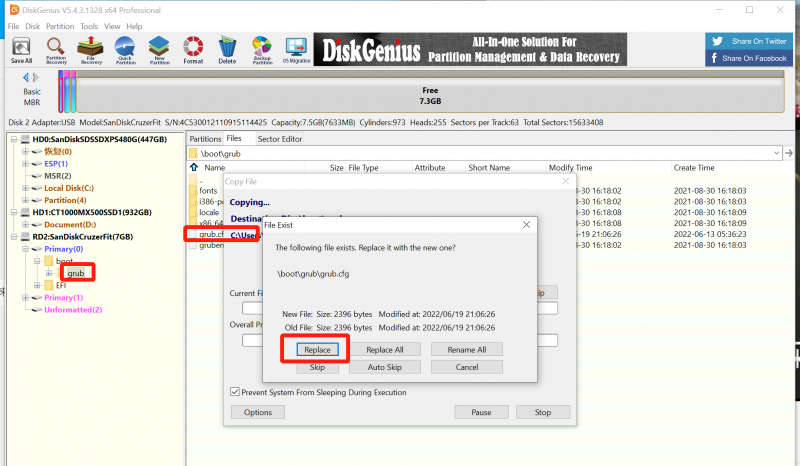800x466 pixels.
Task: Click the Rename All button
Action: point(467,350)
